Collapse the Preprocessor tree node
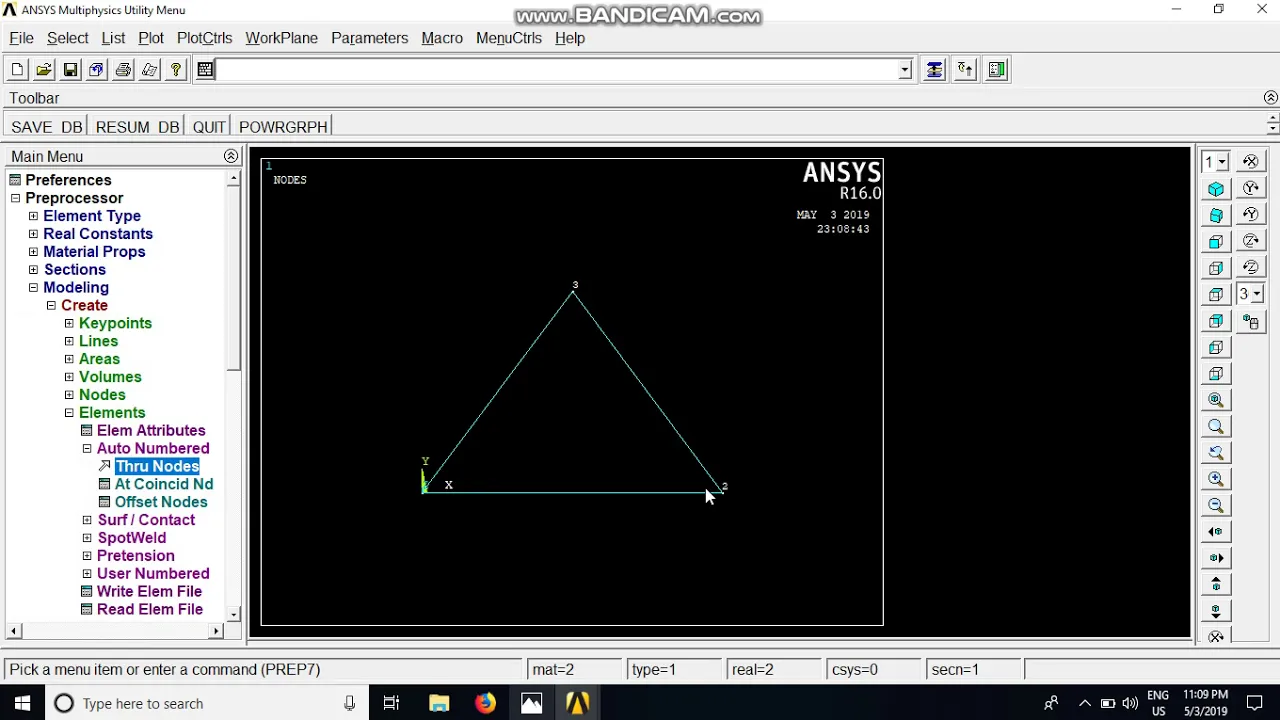This screenshot has width=1280, height=720. 15,198
